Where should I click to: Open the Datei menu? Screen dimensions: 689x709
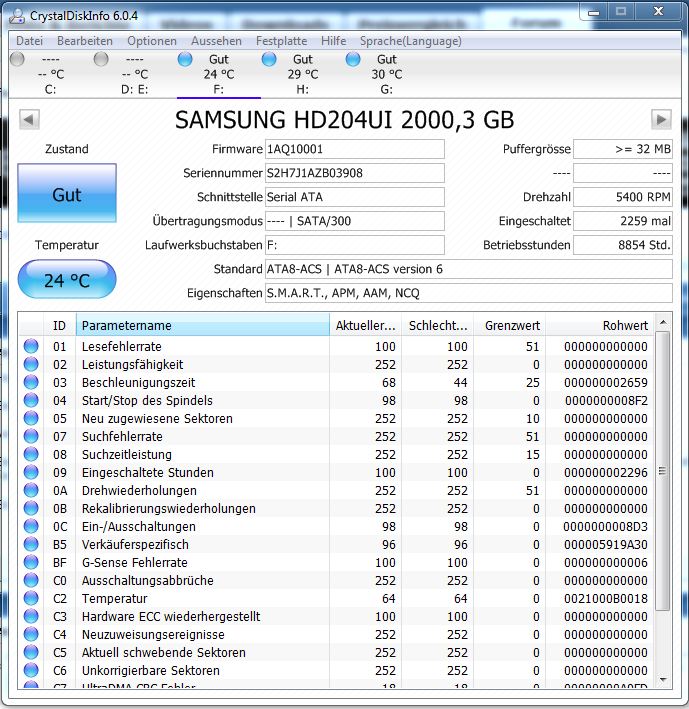29,41
